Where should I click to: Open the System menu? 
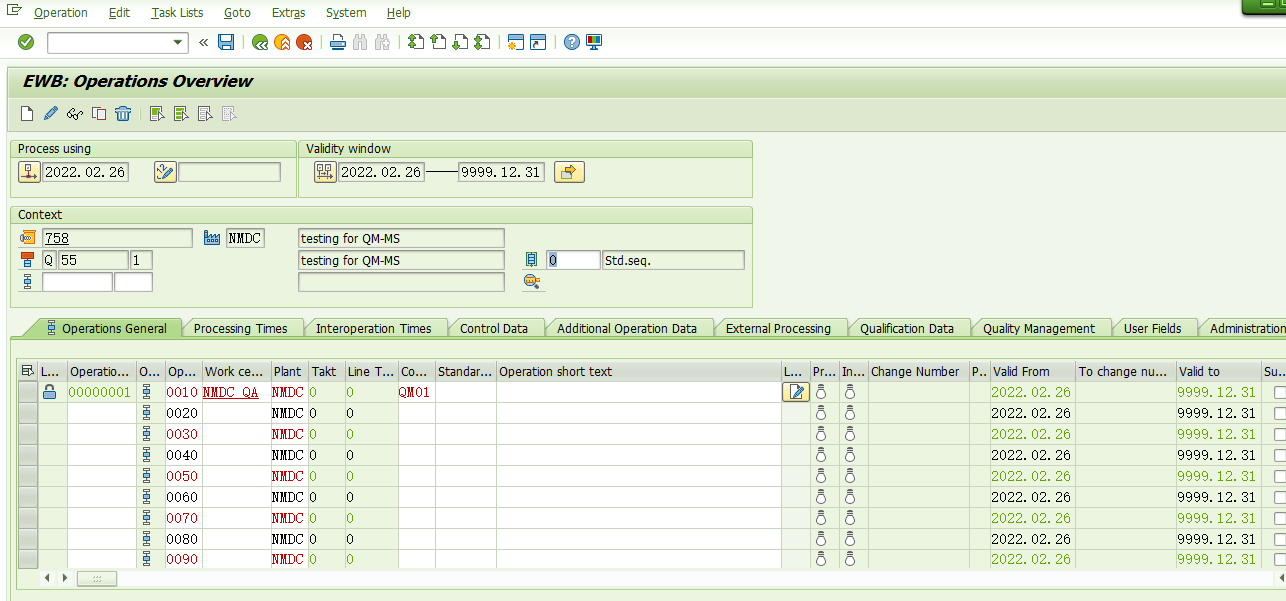[x=345, y=13]
